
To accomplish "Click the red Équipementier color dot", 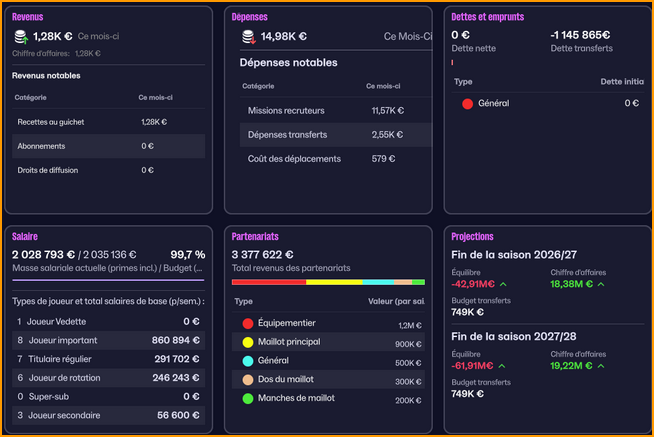I will point(247,324).
